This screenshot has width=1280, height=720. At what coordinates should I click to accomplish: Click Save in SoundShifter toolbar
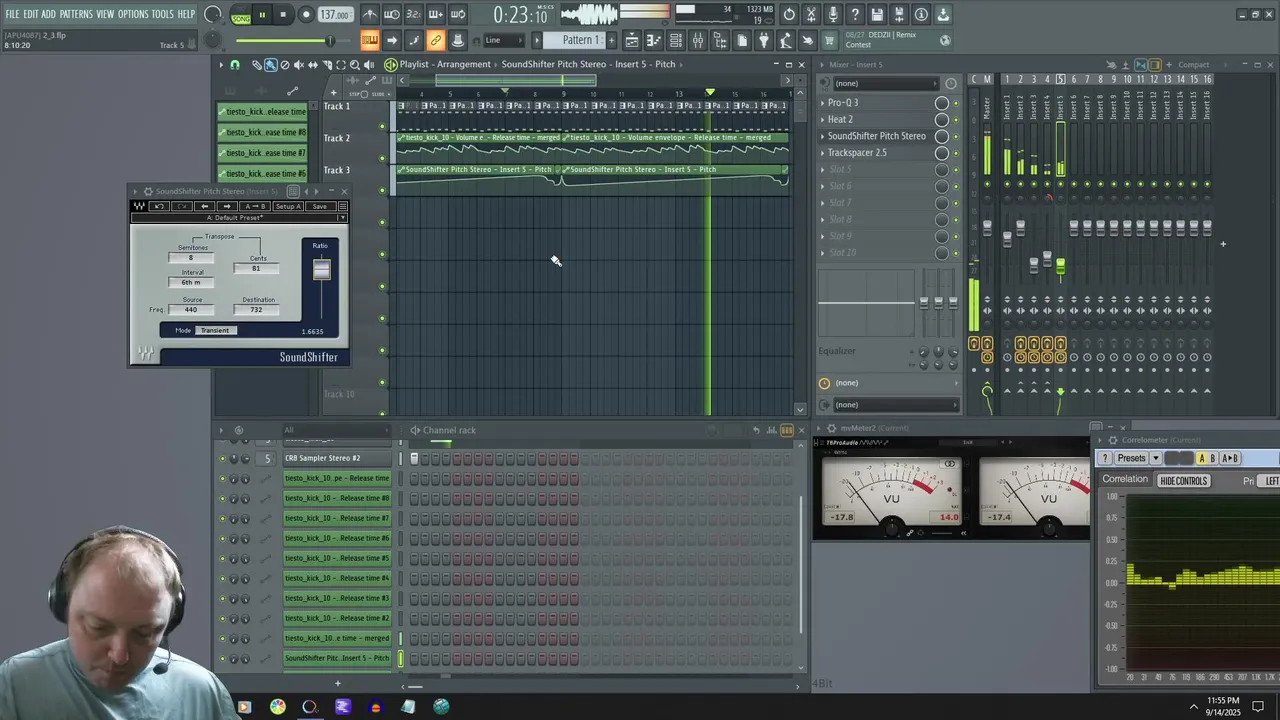click(319, 206)
